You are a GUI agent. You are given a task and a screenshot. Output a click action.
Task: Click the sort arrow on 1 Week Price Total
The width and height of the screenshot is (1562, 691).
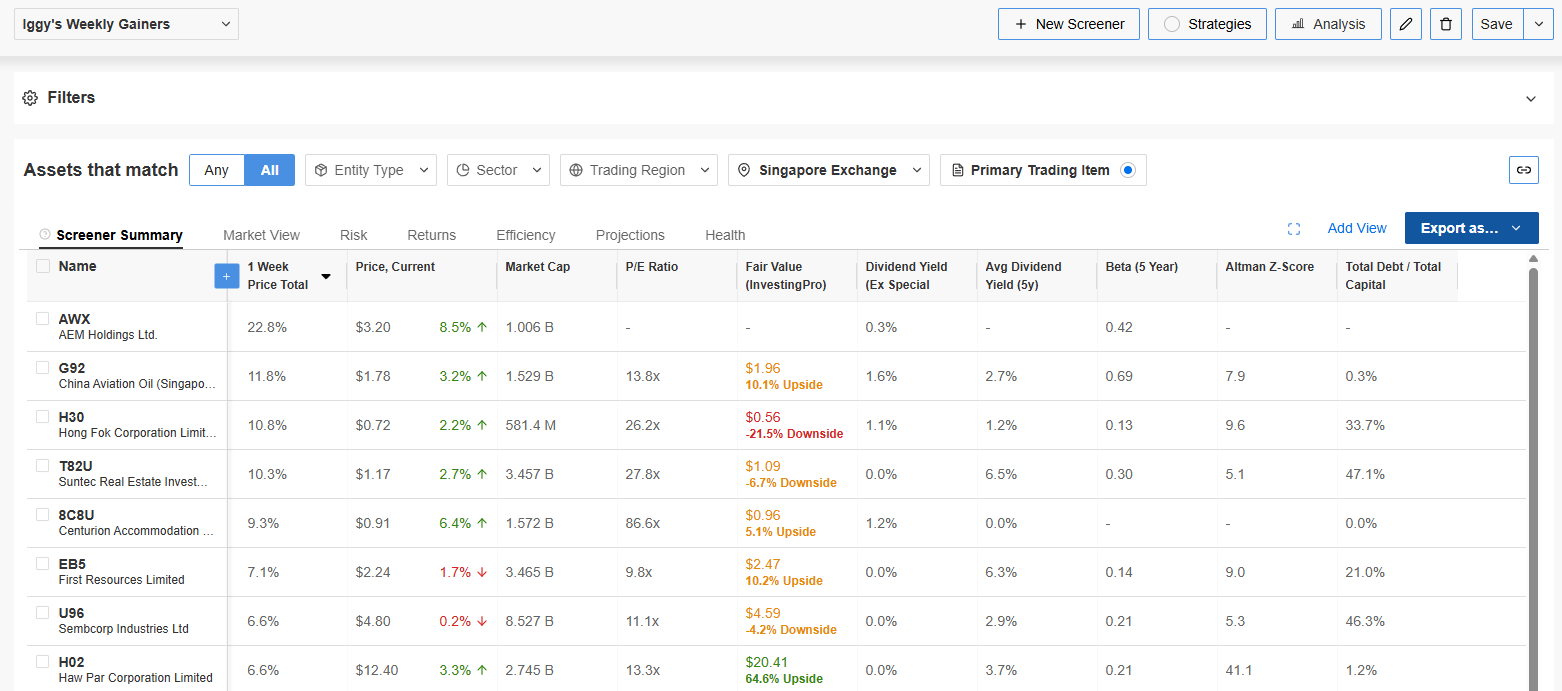click(x=326, y=276)
